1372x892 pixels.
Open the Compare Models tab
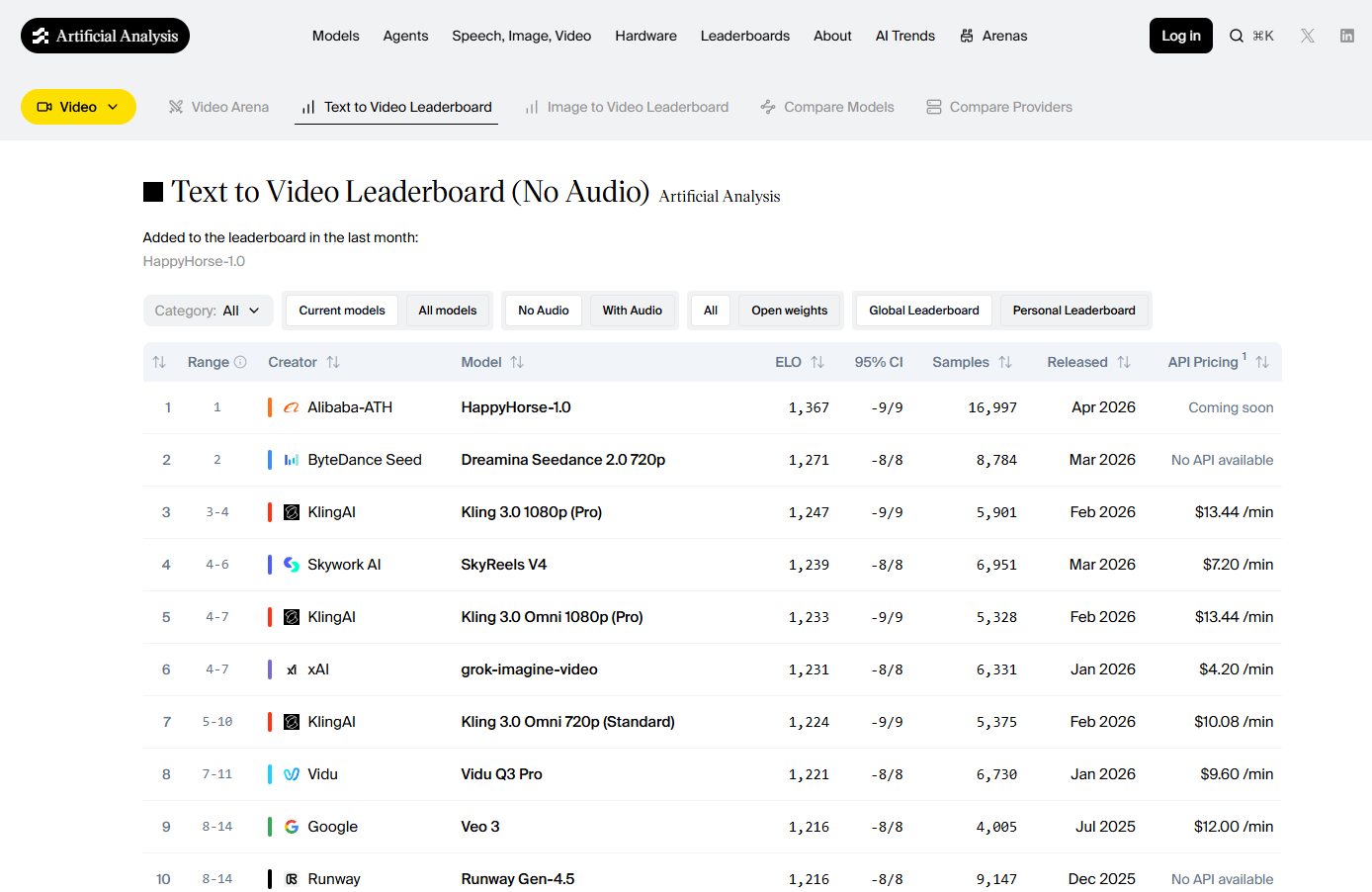pos(827,107)
